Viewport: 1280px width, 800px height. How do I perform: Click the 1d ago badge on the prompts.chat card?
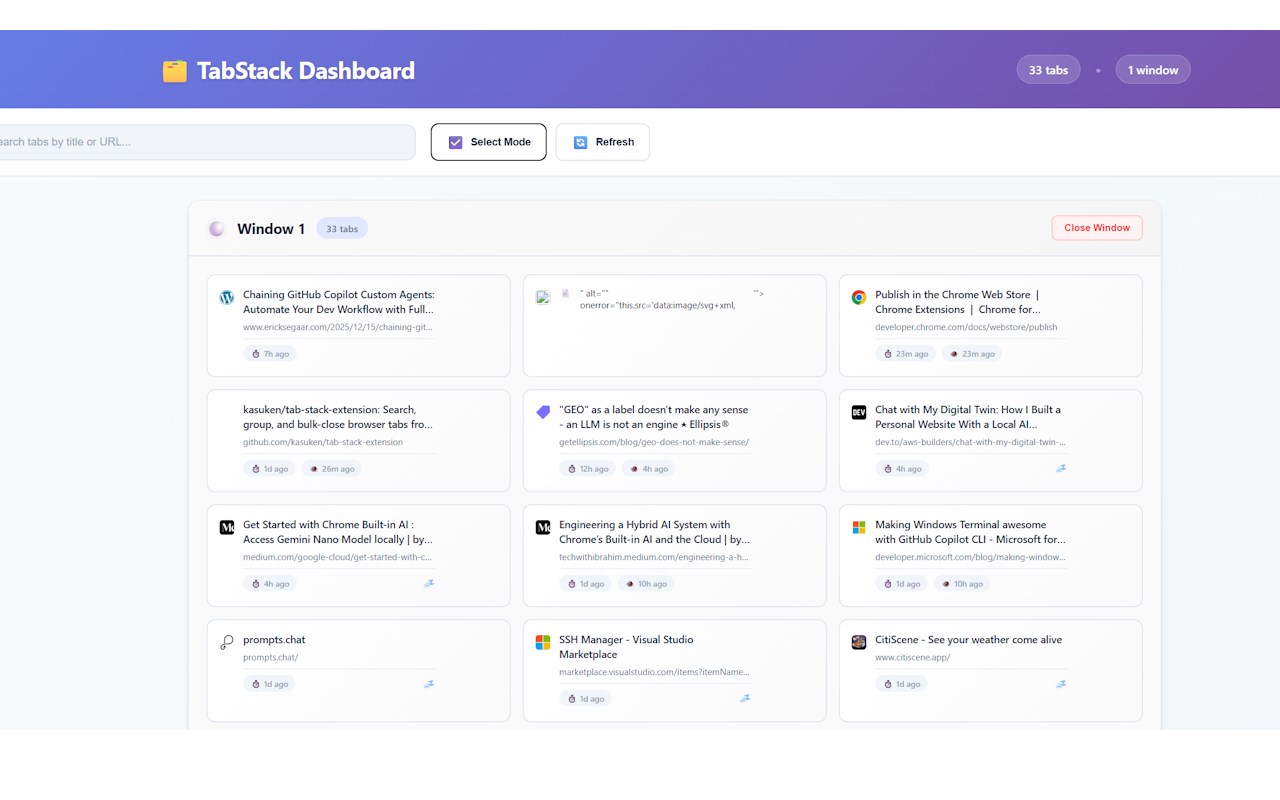tap(270, 684)
